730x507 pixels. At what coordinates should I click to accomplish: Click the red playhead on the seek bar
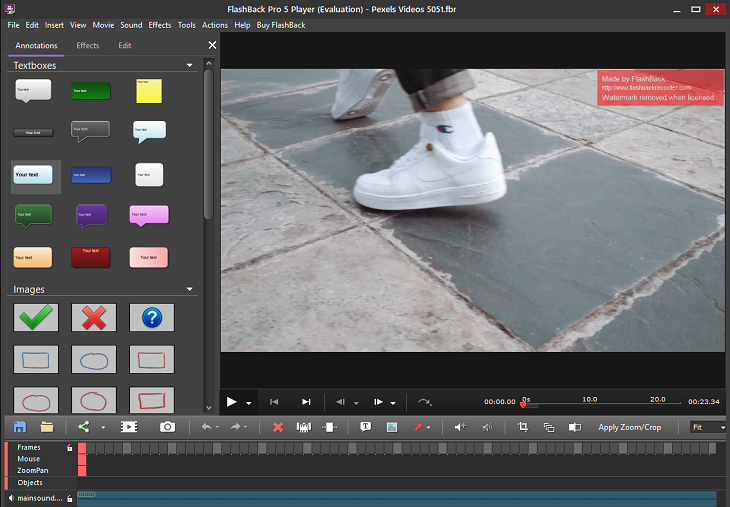click(x=523, y=405)
